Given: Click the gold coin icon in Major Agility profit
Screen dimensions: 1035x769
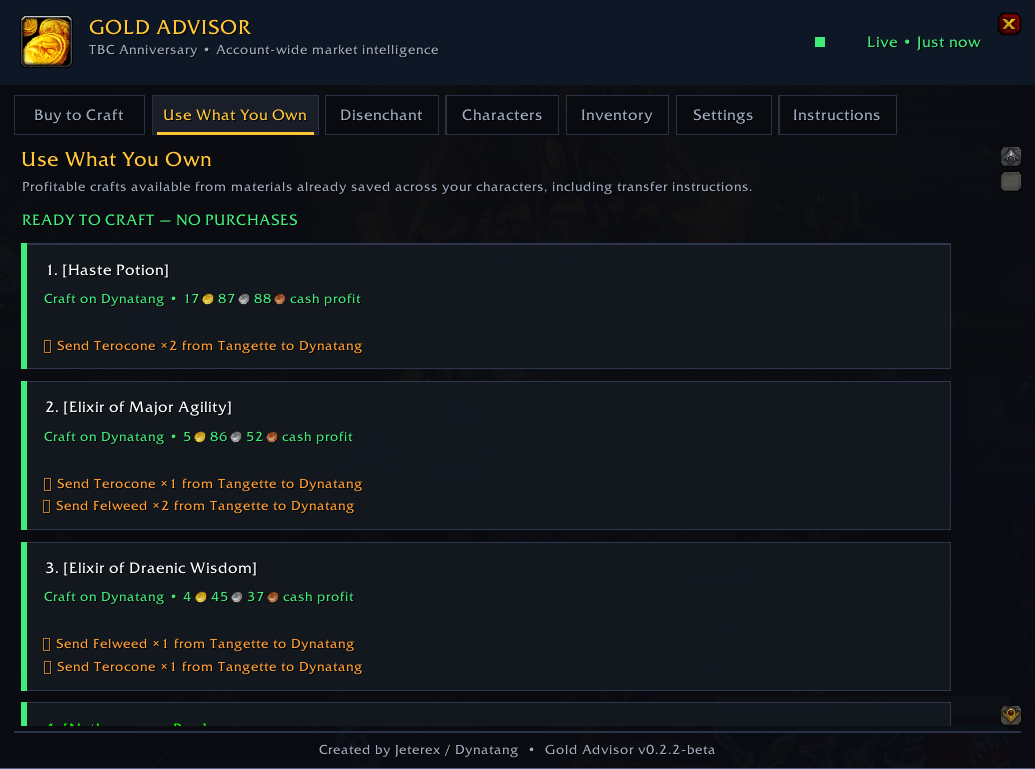Looking at the screenshot, I should click(x=200, y=437).
